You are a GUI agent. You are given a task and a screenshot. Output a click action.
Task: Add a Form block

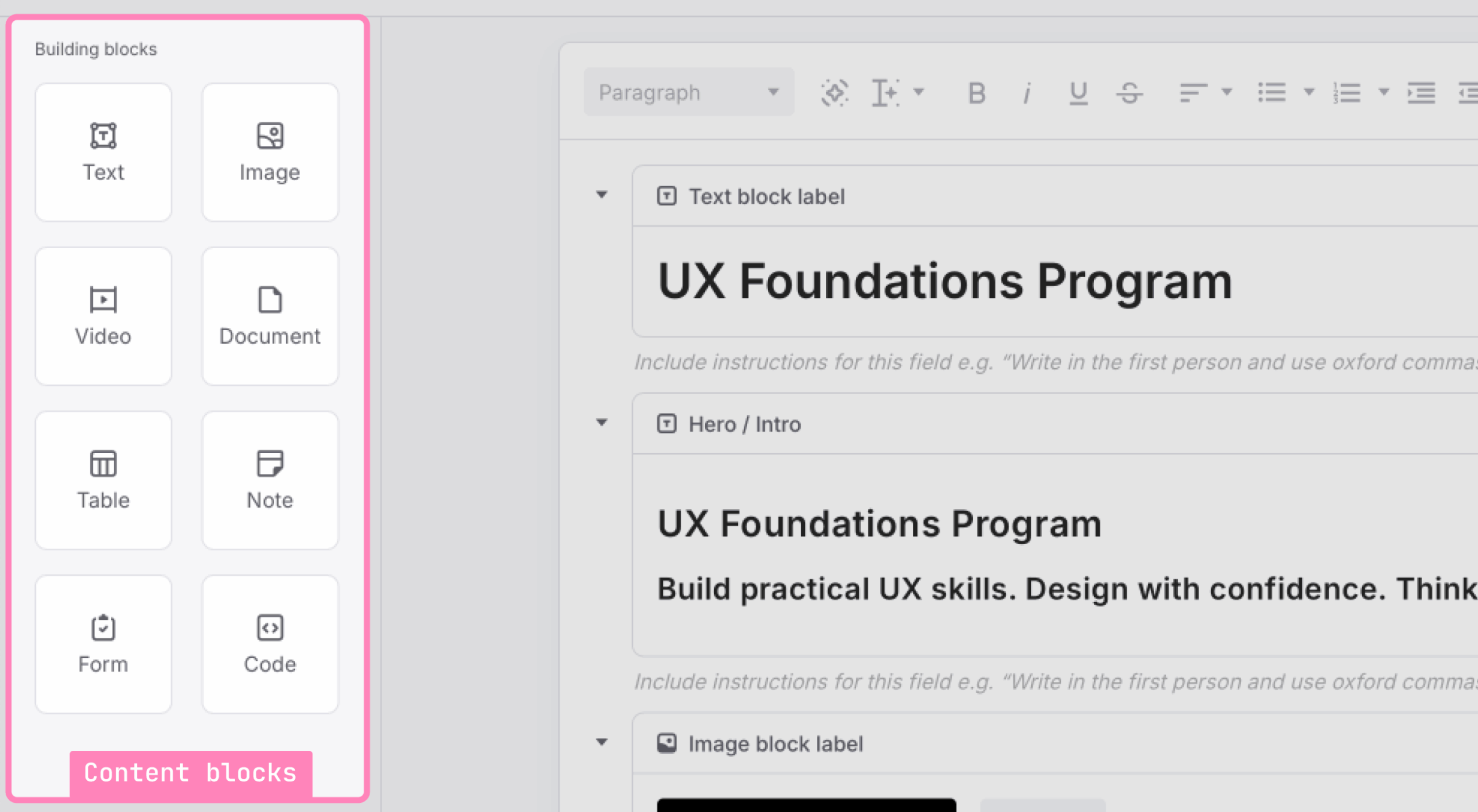click(x=103, y=644)
